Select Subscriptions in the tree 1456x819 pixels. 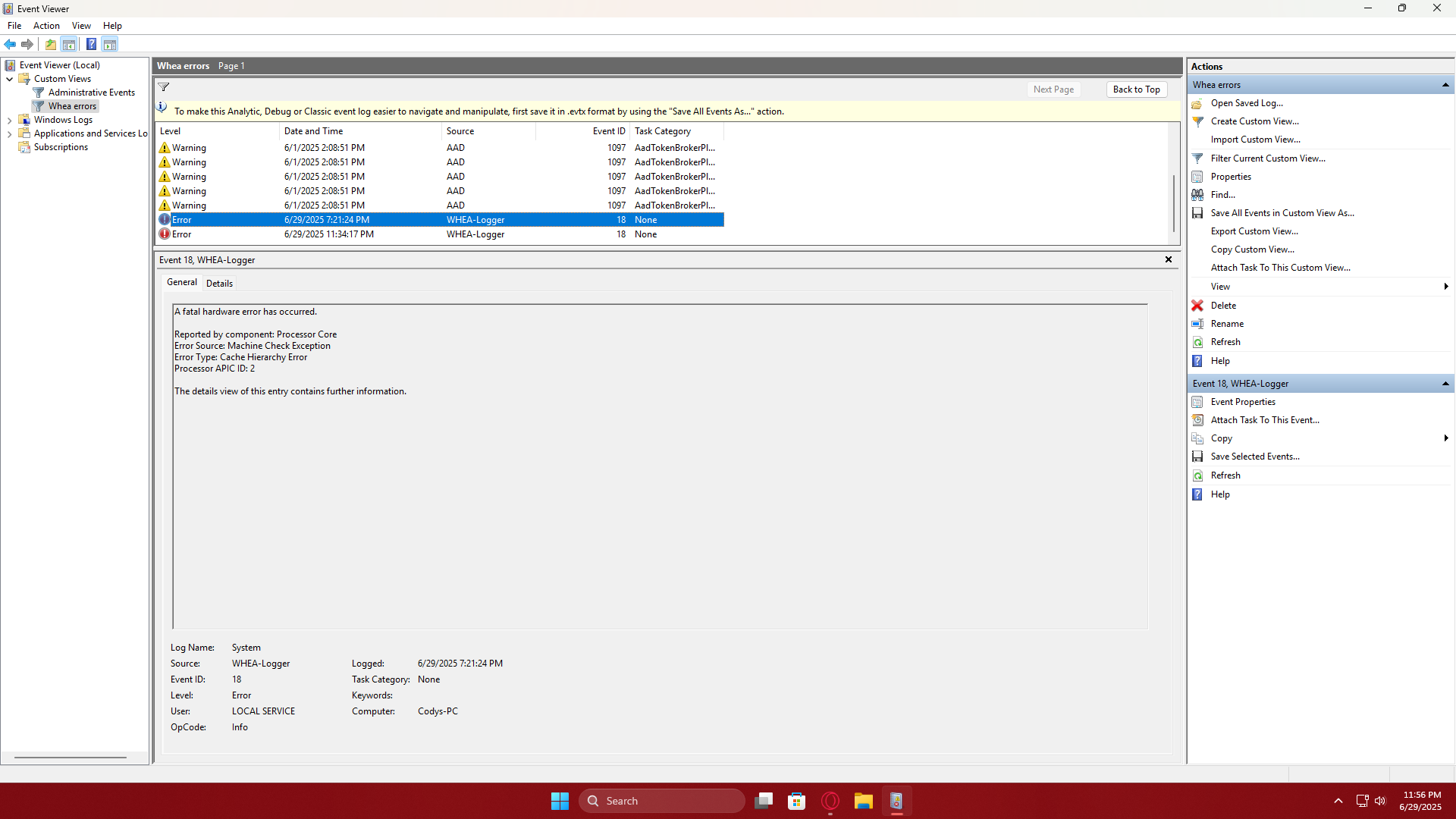coord(61,147)
